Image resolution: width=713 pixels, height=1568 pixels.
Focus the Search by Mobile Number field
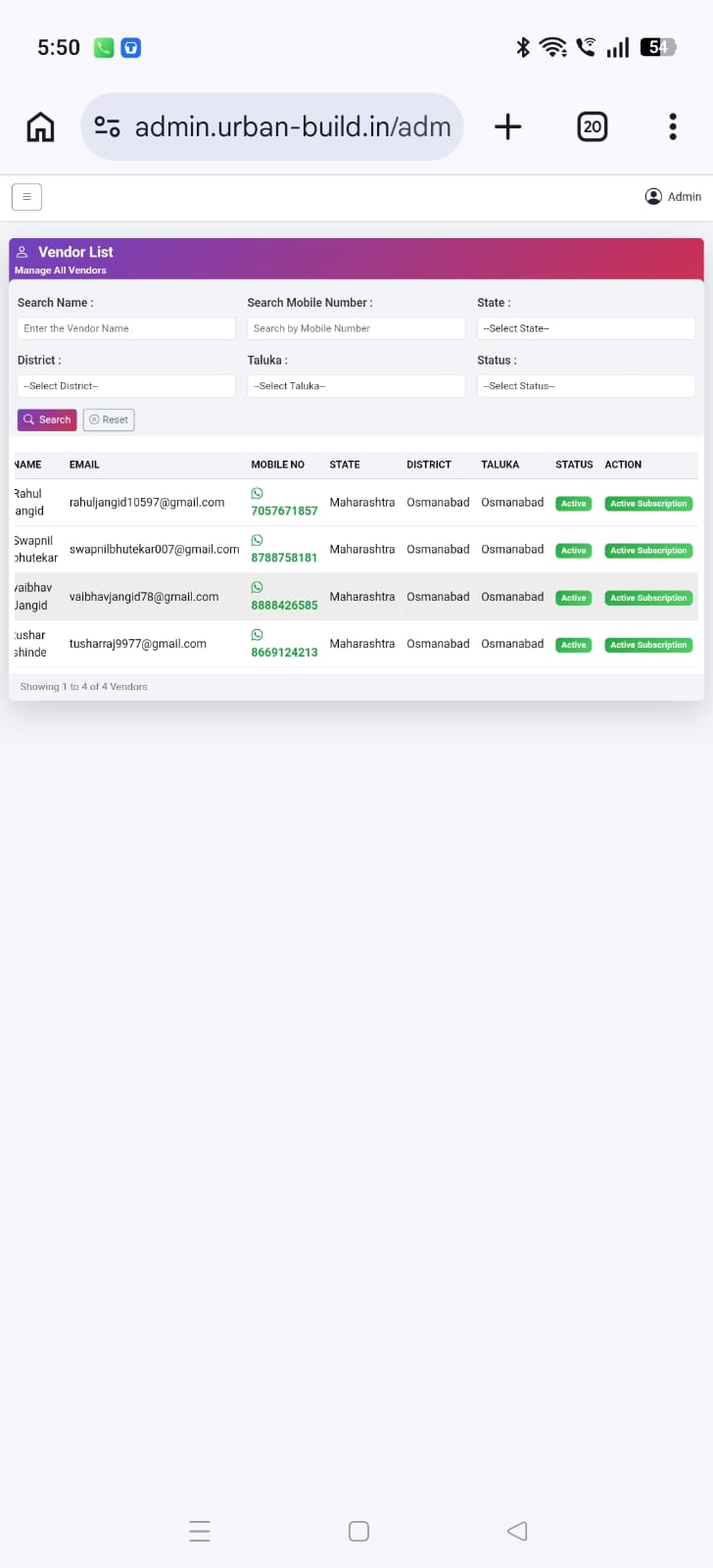click(356, 328)
